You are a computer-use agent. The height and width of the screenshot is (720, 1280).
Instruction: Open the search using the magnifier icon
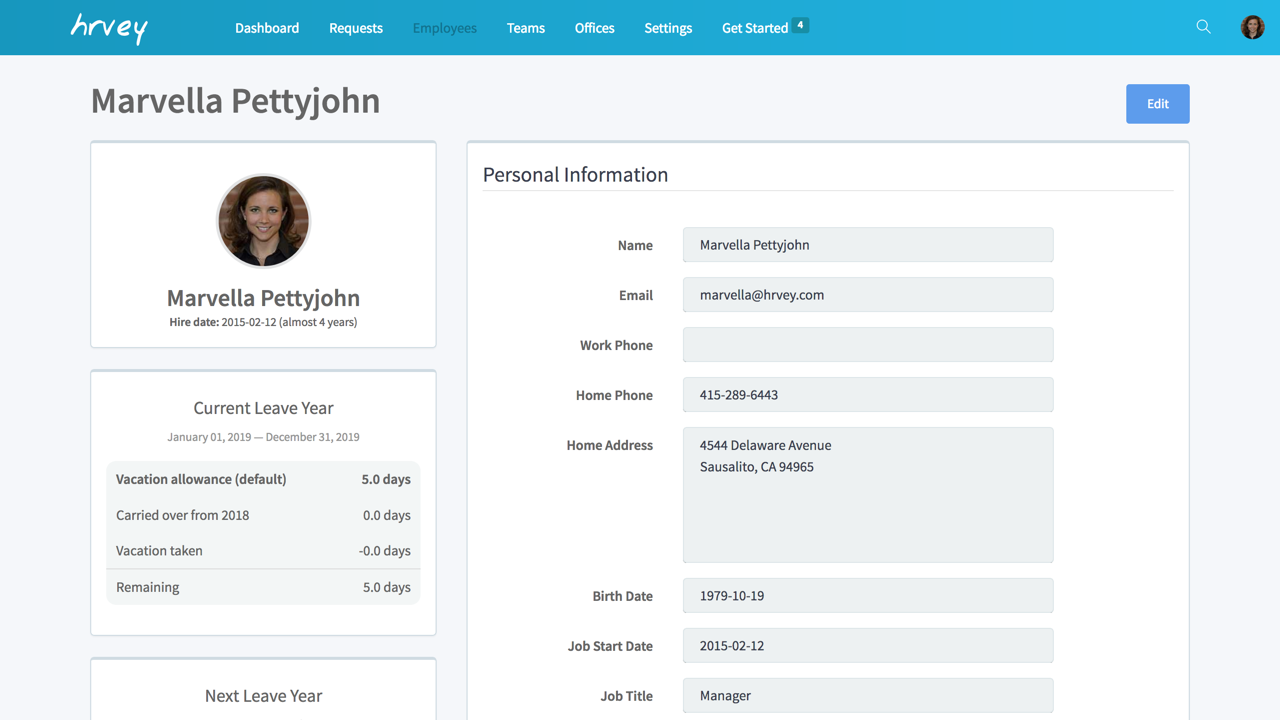(x=1203, y=27)
